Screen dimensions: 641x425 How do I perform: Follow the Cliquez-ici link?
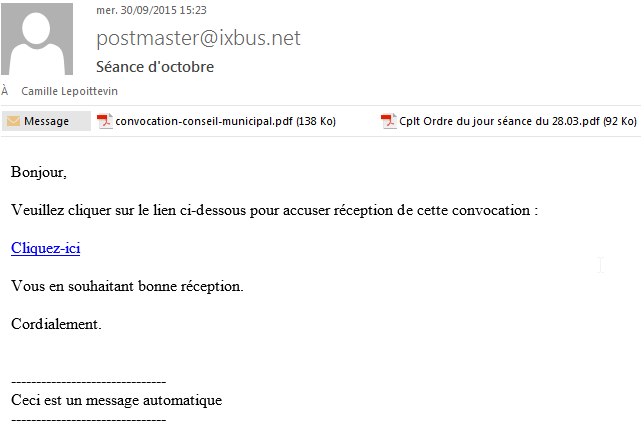coord(45,248)
